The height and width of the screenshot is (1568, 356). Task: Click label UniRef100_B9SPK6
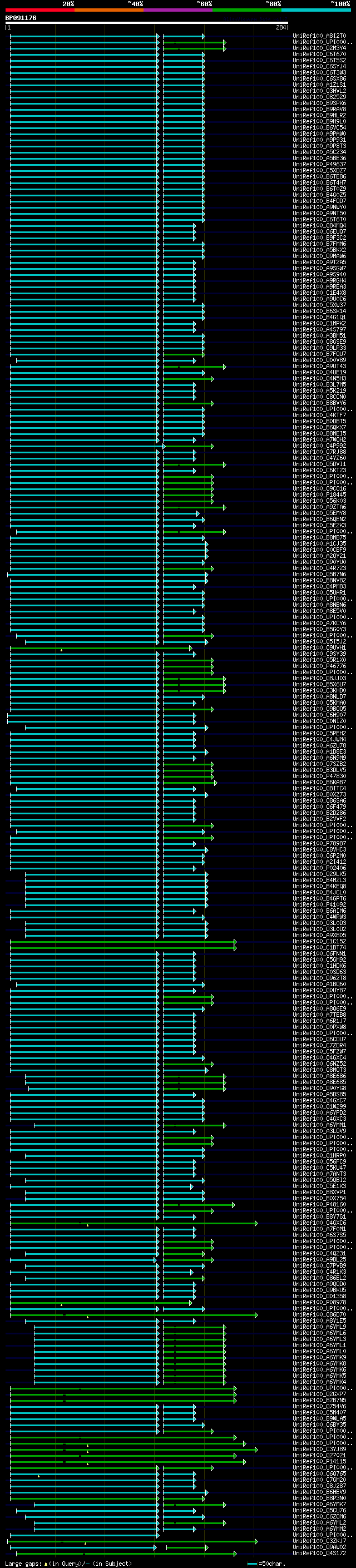pos(319,103)
